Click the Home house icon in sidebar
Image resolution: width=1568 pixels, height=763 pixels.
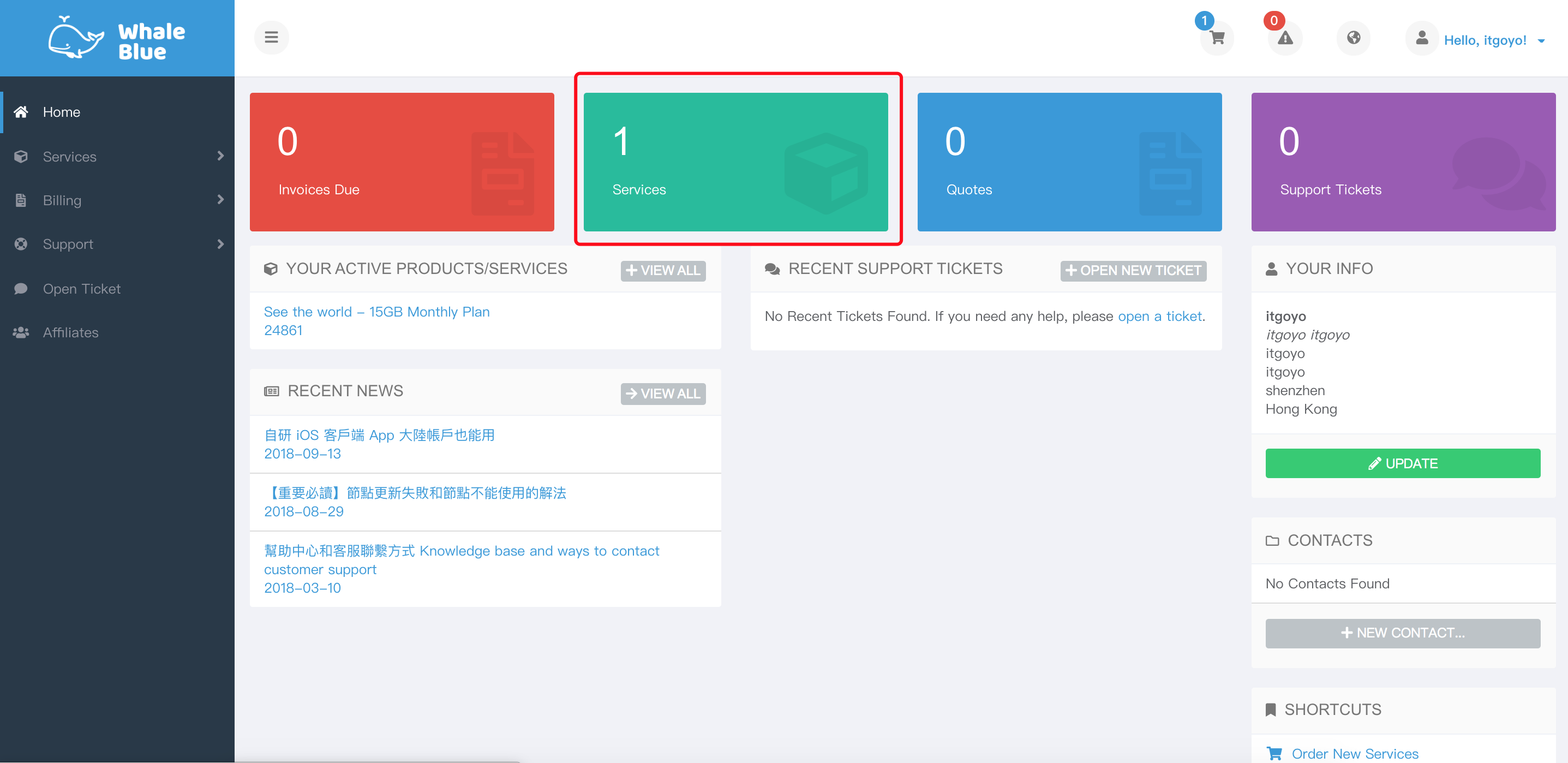[21, 112]
